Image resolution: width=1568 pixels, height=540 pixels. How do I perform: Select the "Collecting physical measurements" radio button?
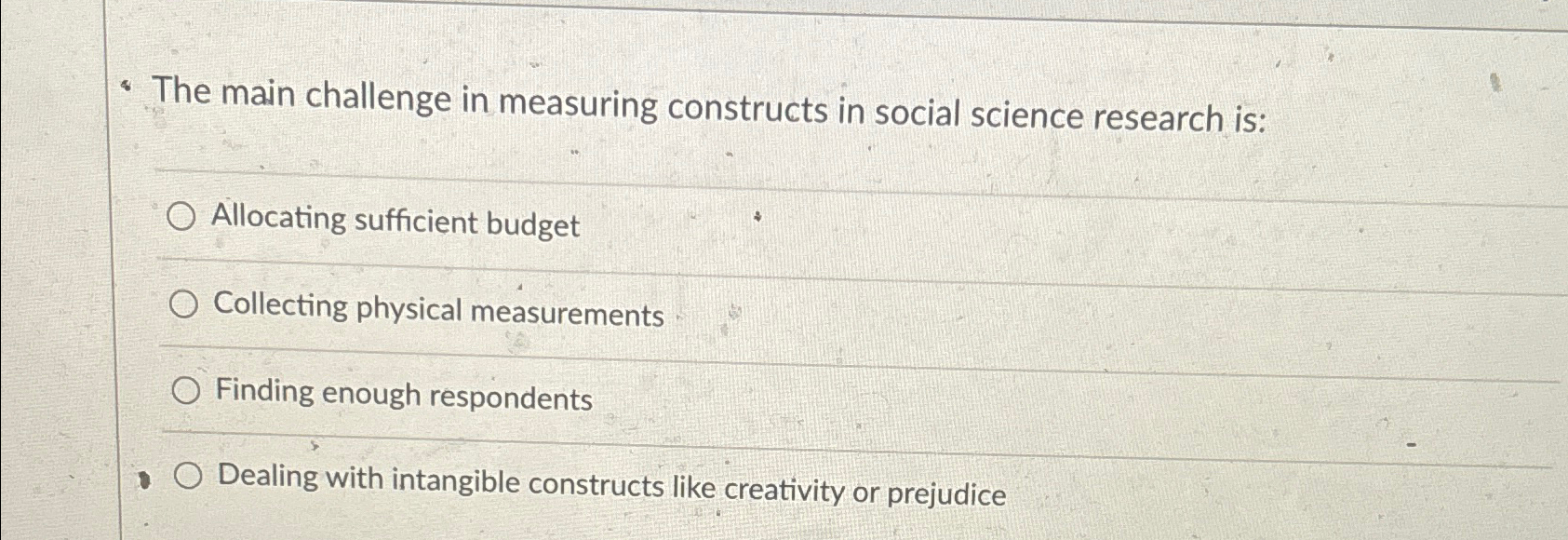(x=184, y=304)
